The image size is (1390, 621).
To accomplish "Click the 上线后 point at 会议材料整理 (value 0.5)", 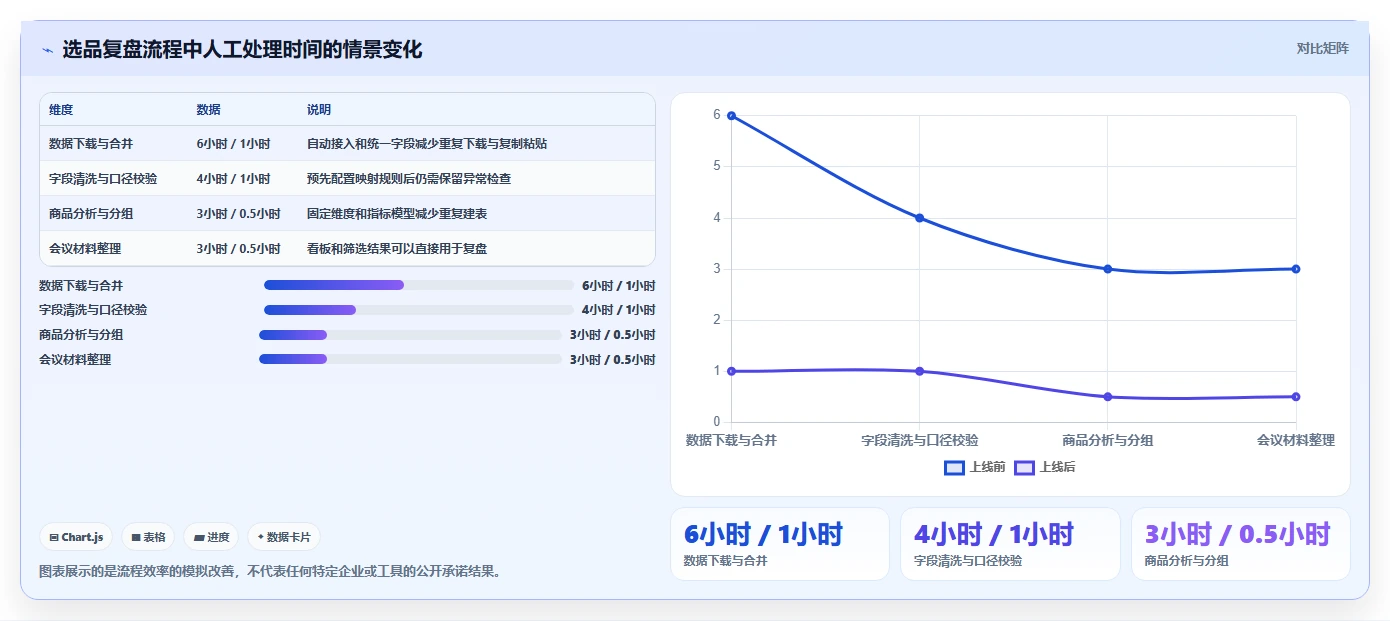I will [x=1296, y=397].
